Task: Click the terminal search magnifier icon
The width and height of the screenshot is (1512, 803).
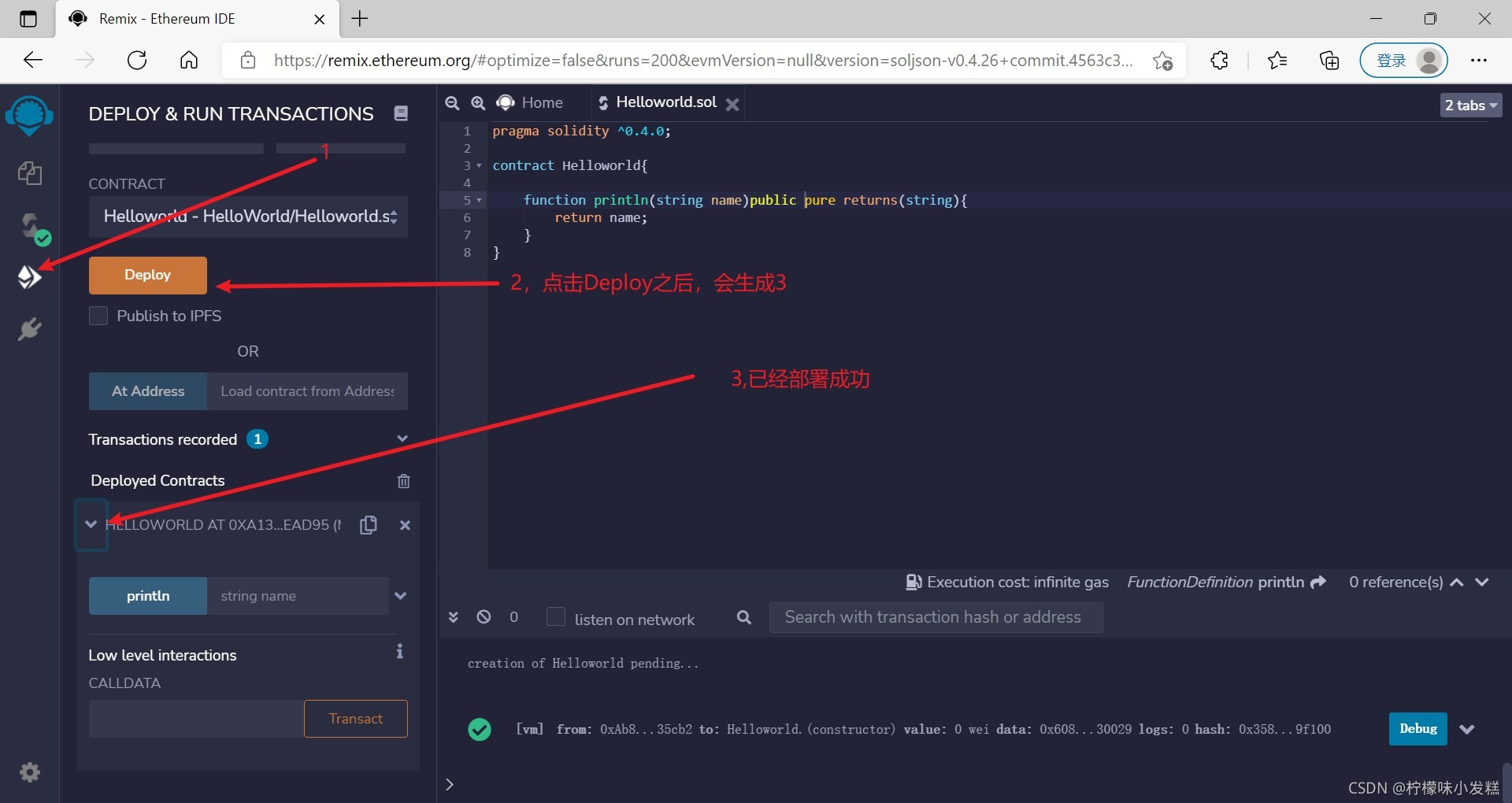Action: point(743,617)
